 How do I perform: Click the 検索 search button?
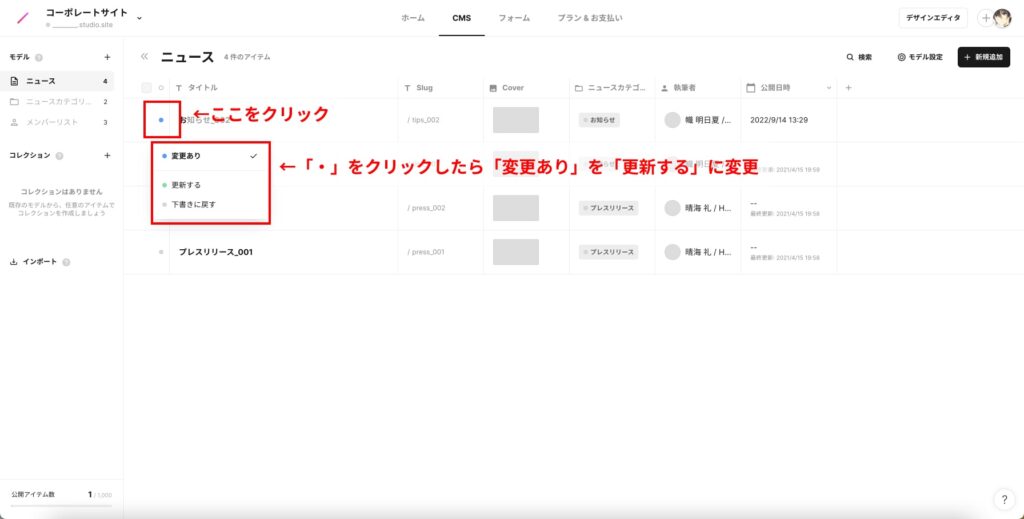tap(859, 57)
